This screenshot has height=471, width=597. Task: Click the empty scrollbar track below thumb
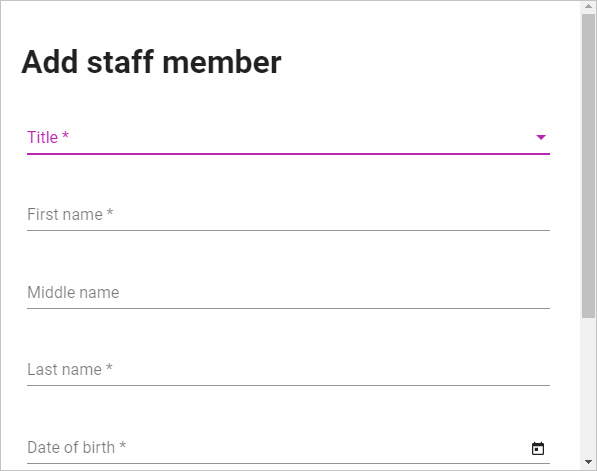pos(588,386)
